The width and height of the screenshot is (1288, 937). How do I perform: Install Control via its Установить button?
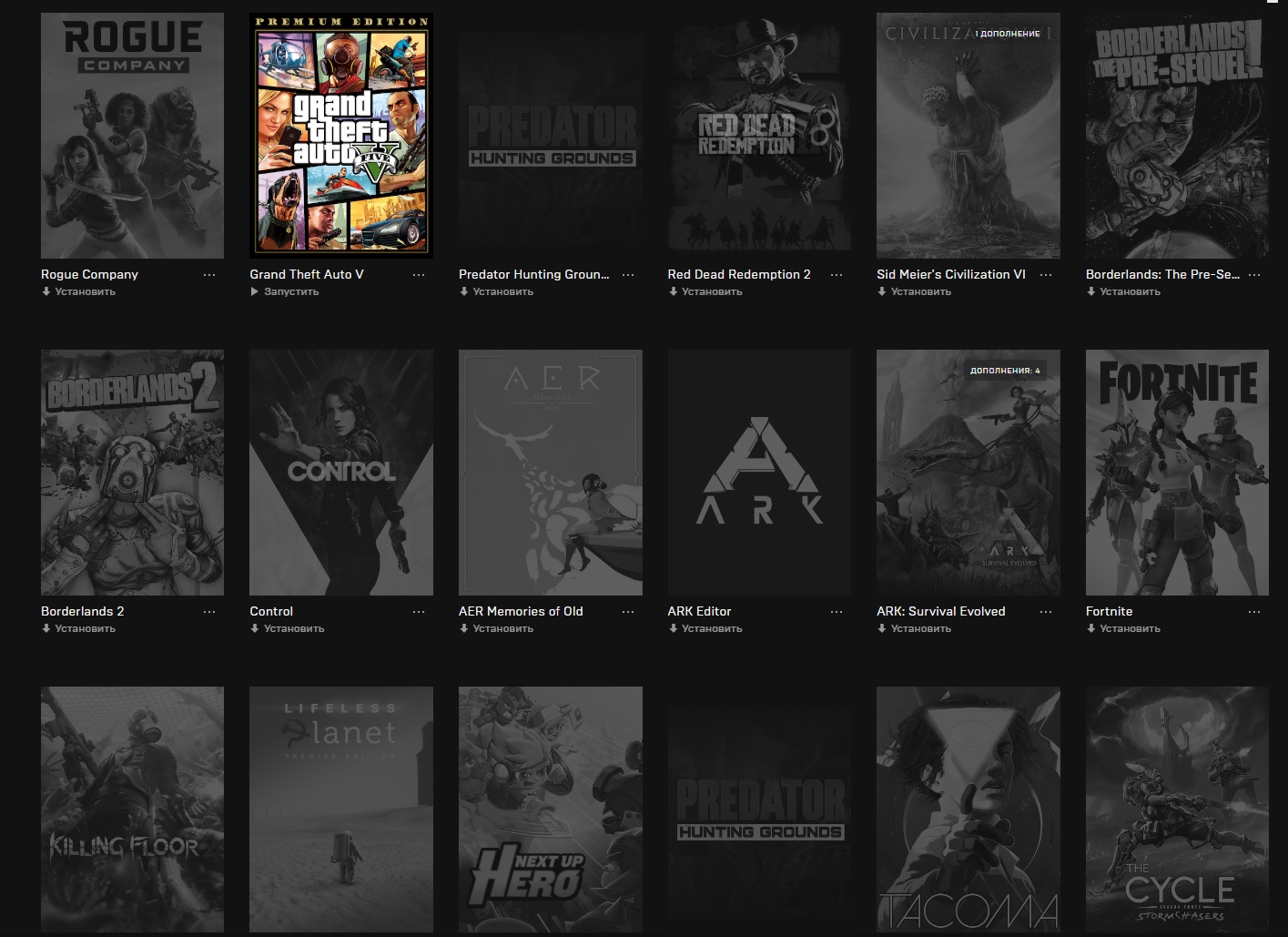click(288, 629)
